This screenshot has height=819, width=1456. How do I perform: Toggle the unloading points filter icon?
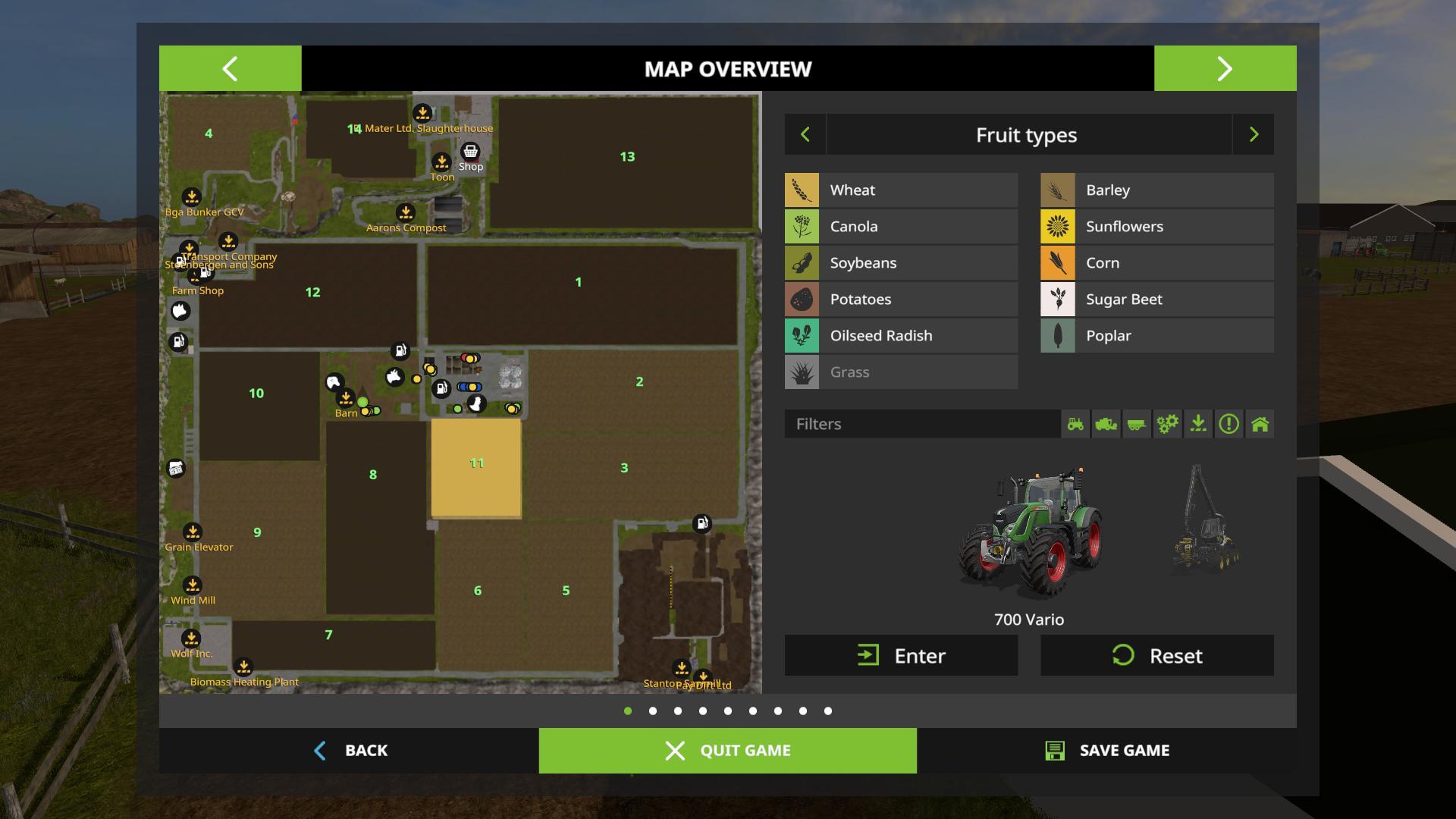(1198, 424)
